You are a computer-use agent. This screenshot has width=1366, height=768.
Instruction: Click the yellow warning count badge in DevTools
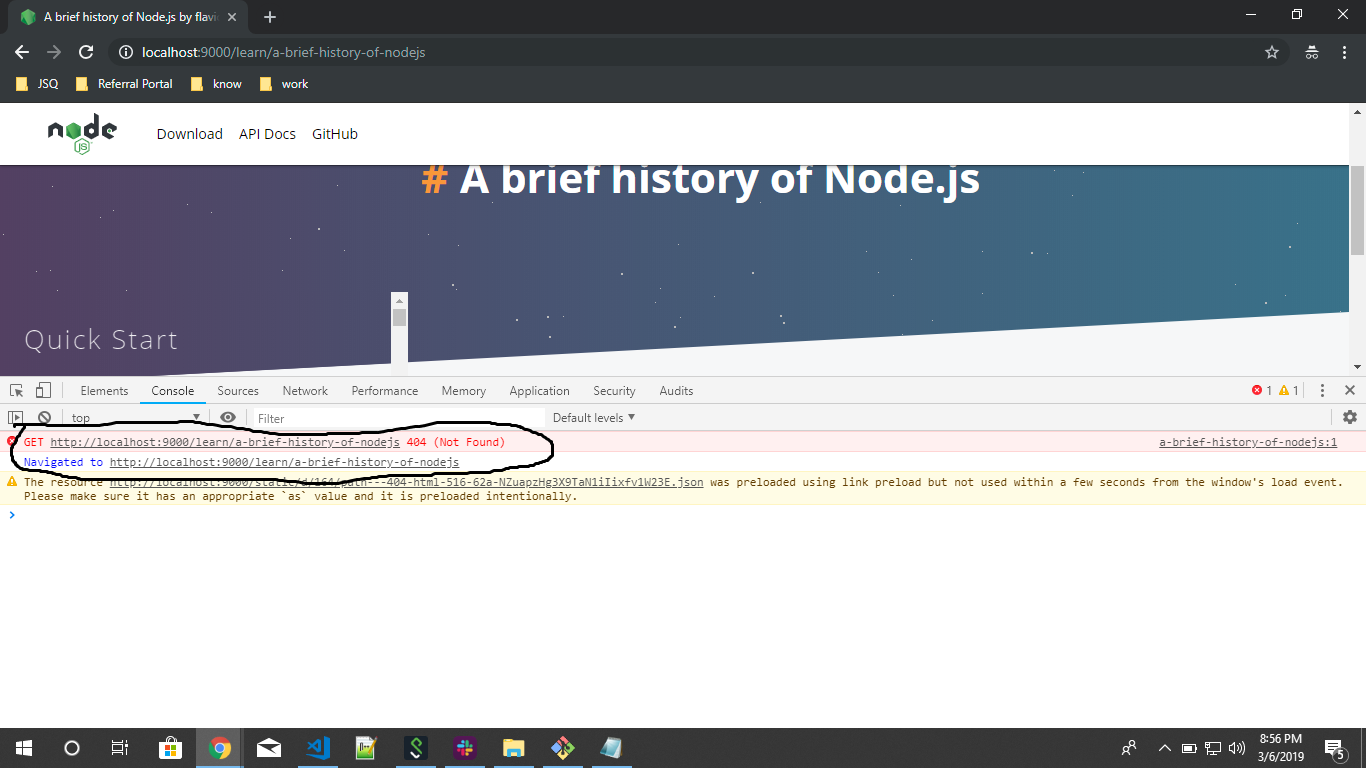(x=1289, y=391)
